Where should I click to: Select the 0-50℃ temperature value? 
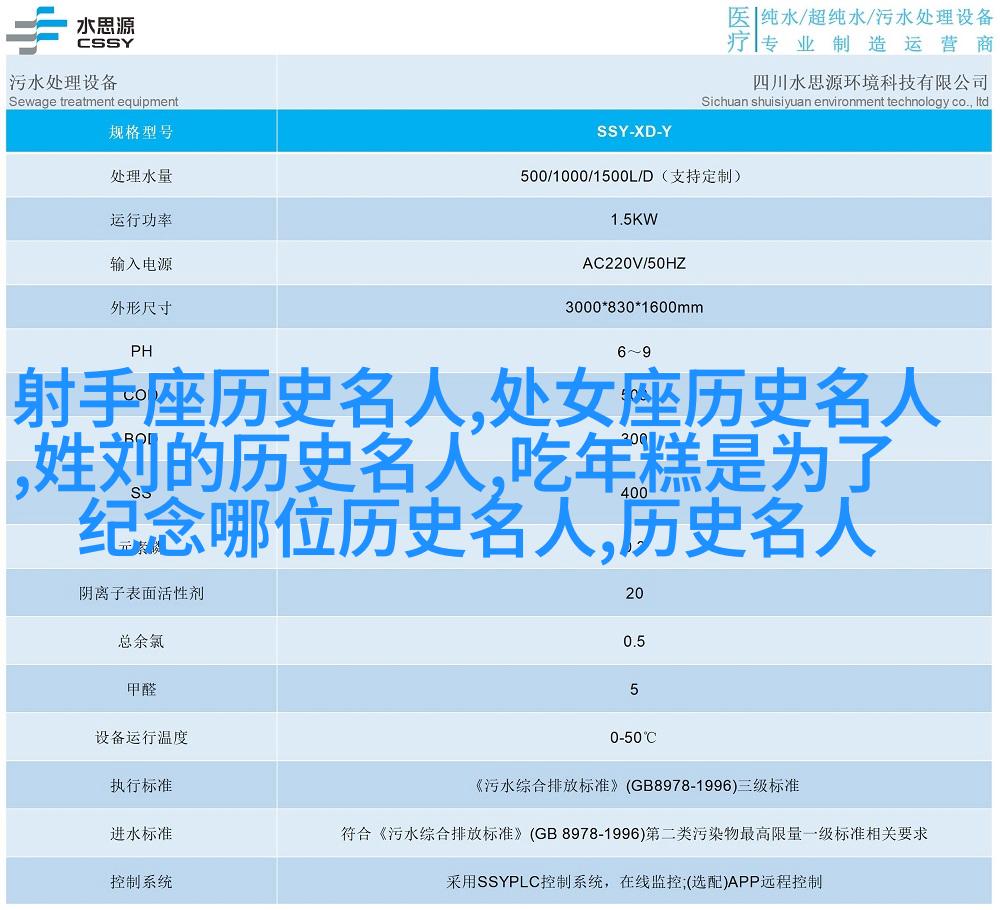pos(633,738)
